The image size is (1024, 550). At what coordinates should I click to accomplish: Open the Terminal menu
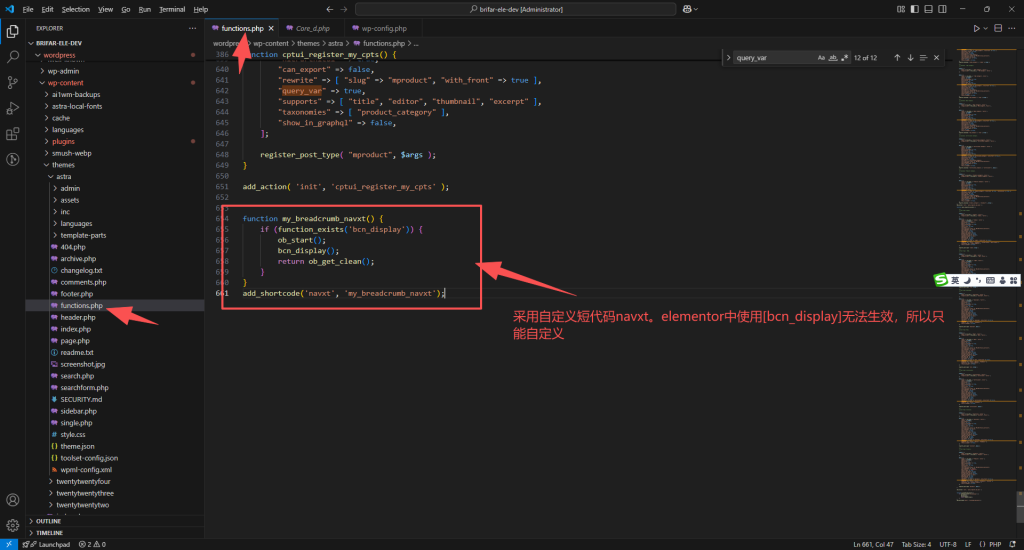click(x=172, y=9)
